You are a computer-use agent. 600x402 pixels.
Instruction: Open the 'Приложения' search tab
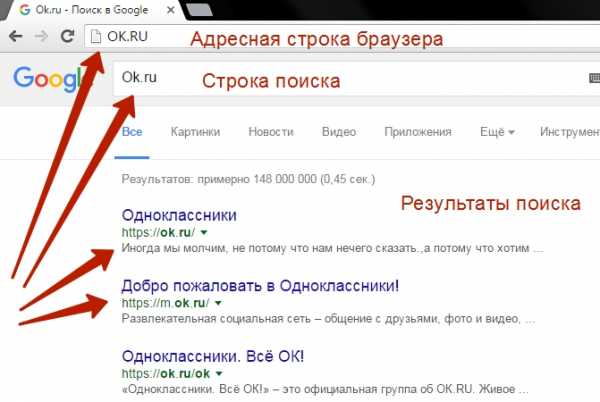[x=418, y=132]
